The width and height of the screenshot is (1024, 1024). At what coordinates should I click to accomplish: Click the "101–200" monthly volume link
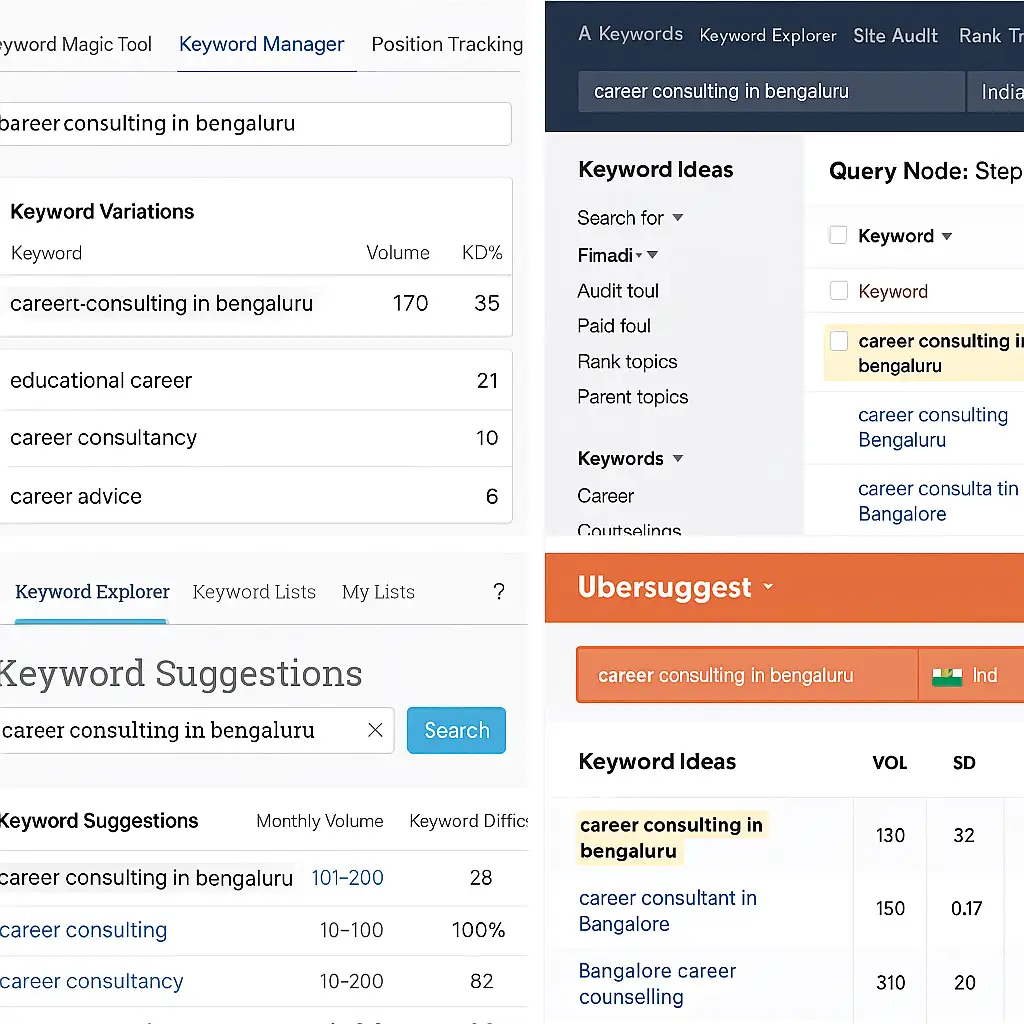tap(347, 878)
